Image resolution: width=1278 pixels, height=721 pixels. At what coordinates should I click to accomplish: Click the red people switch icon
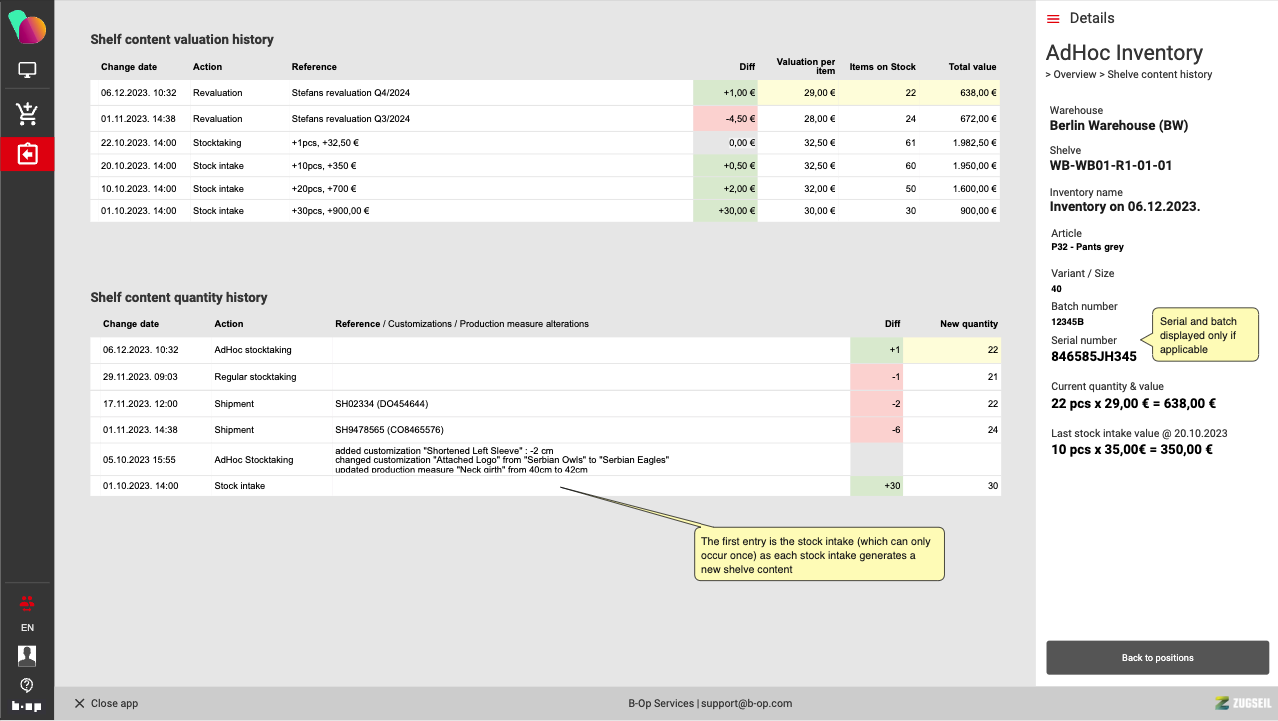click(27, 602)
